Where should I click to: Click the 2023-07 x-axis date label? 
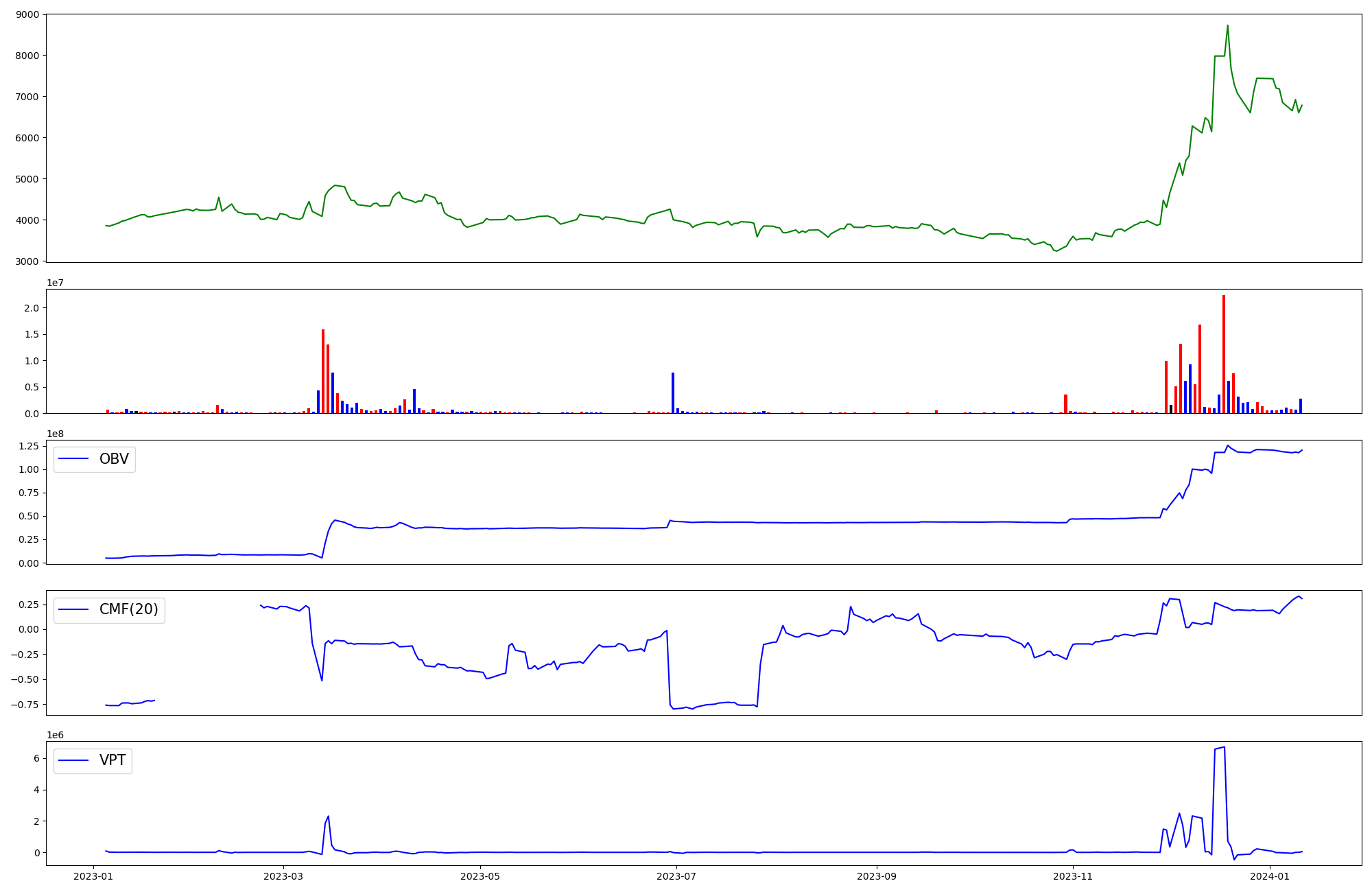click(677, 876)
